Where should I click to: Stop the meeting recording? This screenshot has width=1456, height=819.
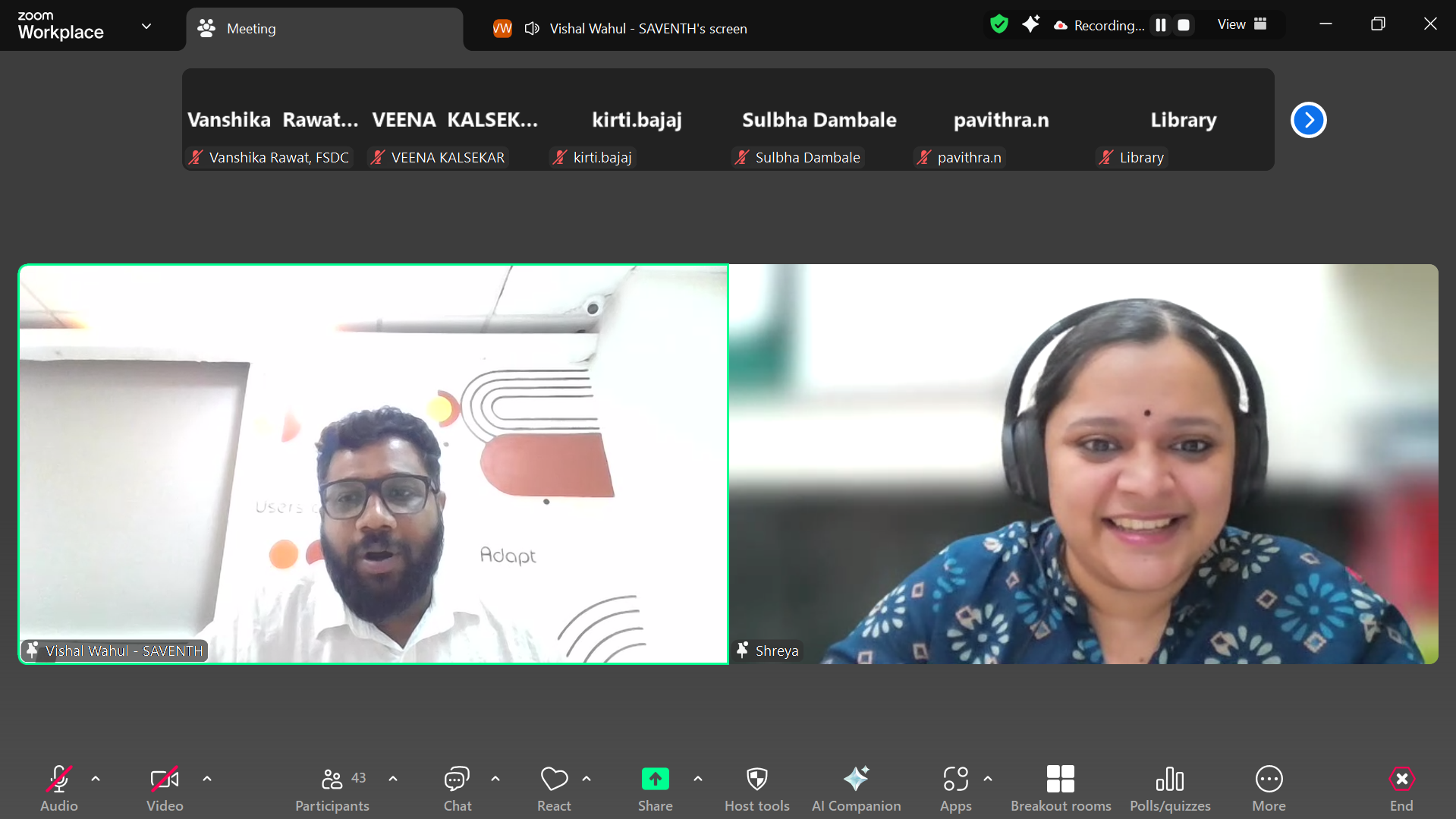[1183, 25]
